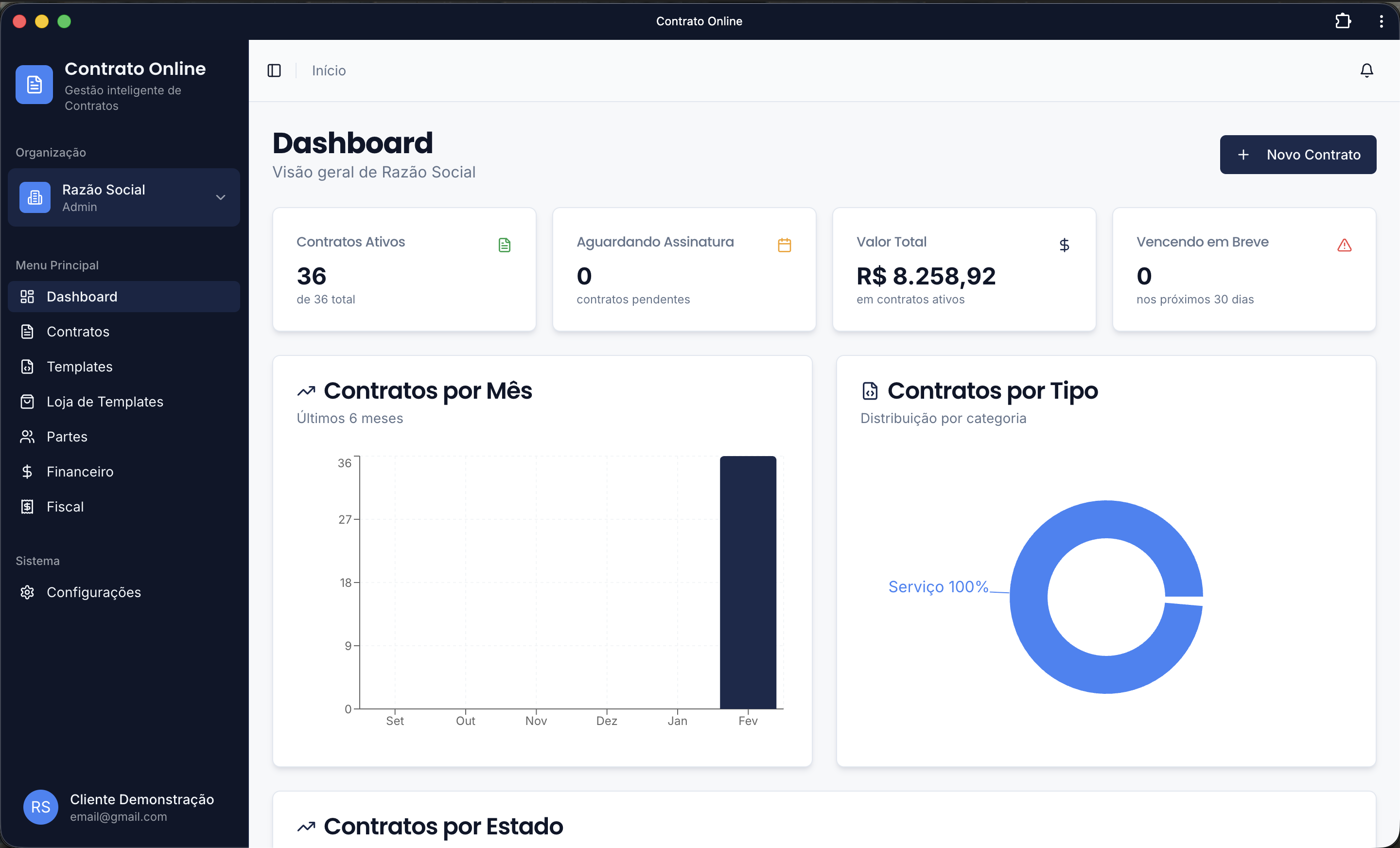Open the Cliente Demonstração user profile
The height and width of the screenshot is (848, 1400).
pos(124,807)
